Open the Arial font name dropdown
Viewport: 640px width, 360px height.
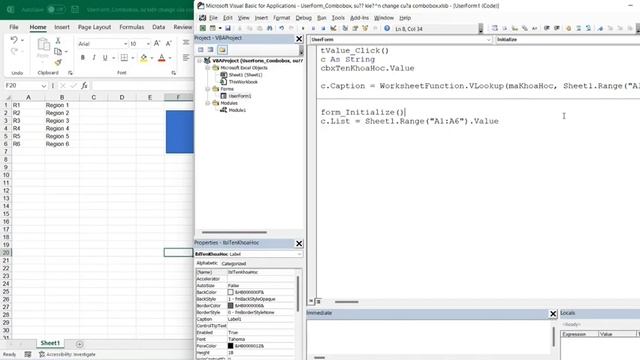click(x=125, y=44)
